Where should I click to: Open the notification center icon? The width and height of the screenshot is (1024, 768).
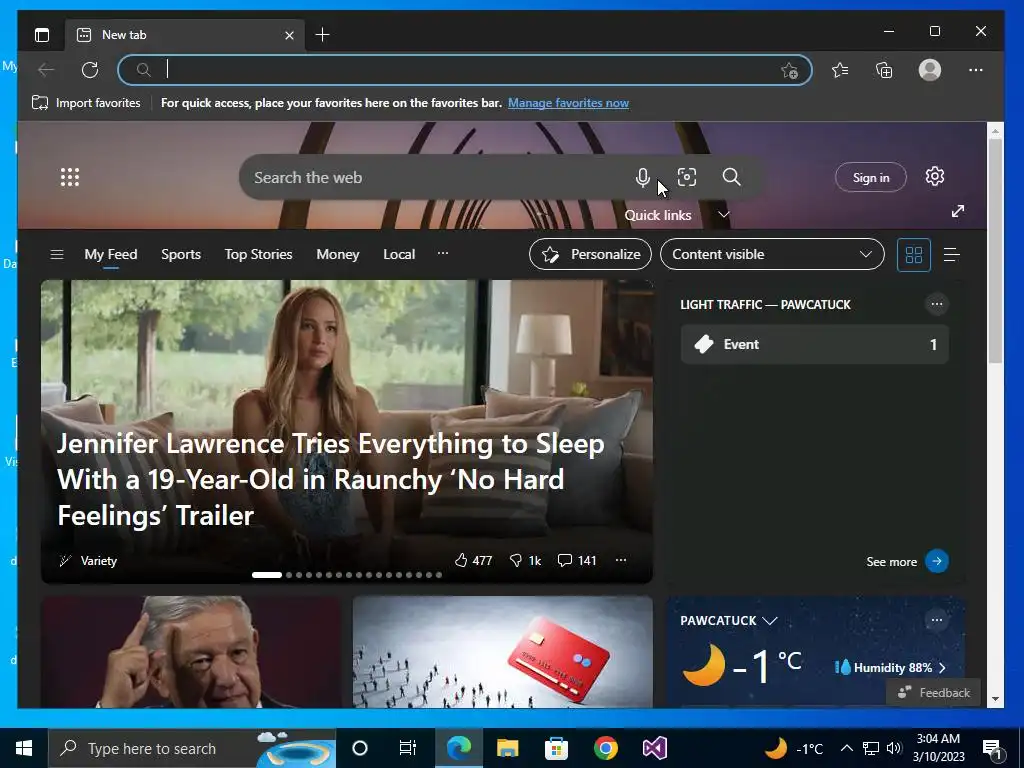tap(993, 749)
